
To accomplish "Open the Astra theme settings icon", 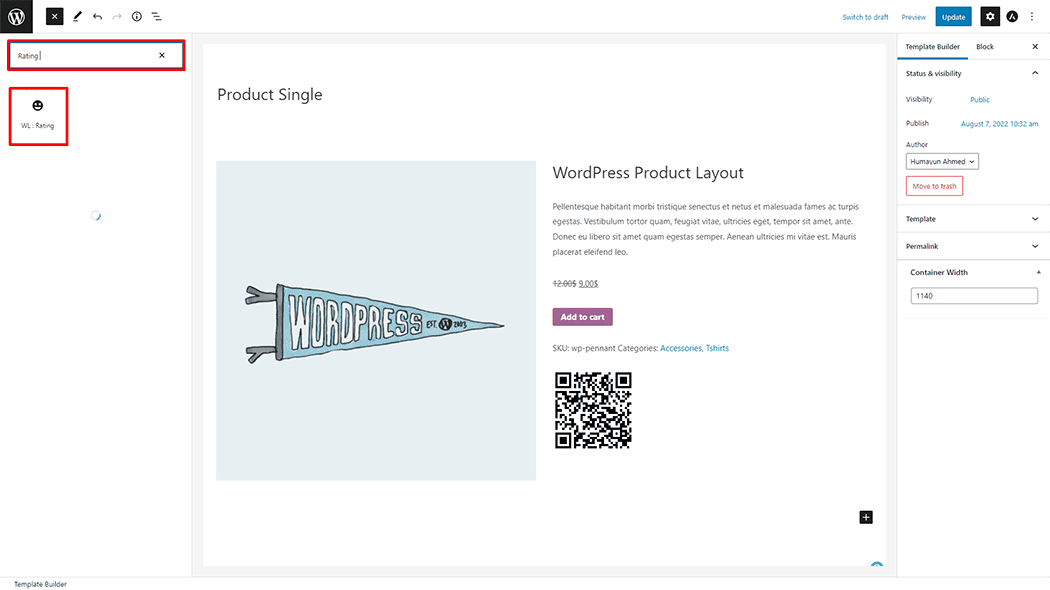I will [x=1012, y=16].
